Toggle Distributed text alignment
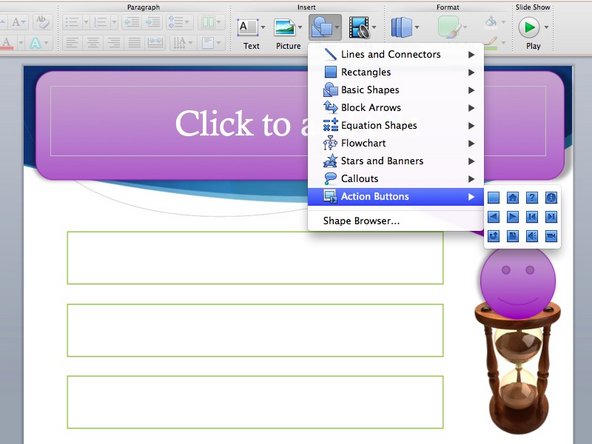 (x=155, y=43)
